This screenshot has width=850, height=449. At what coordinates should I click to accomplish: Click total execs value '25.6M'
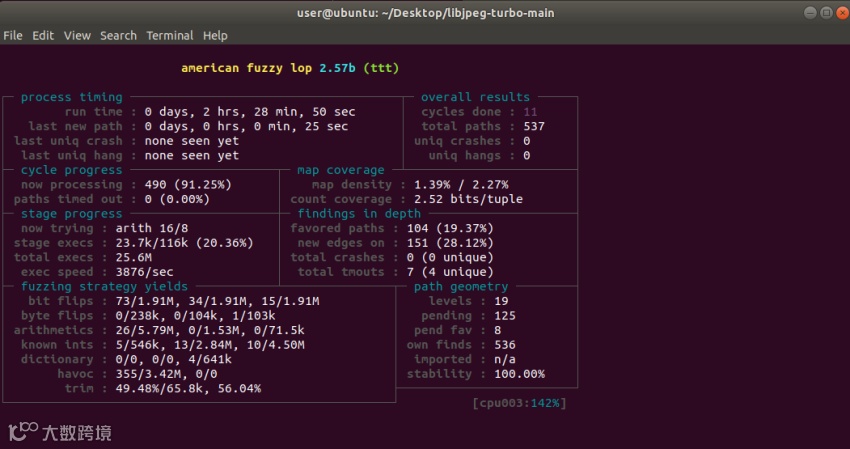pos(133,258)
